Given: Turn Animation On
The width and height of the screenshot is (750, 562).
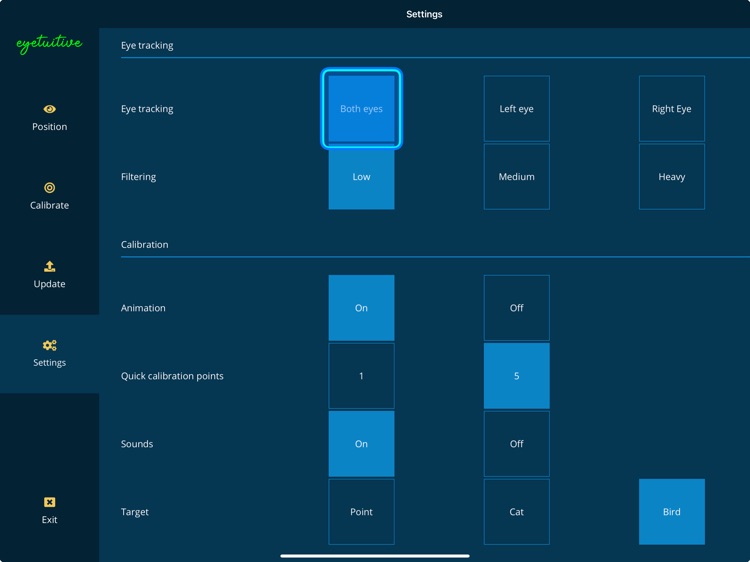Looking at the screenshot, I should (x=361, y=308).
